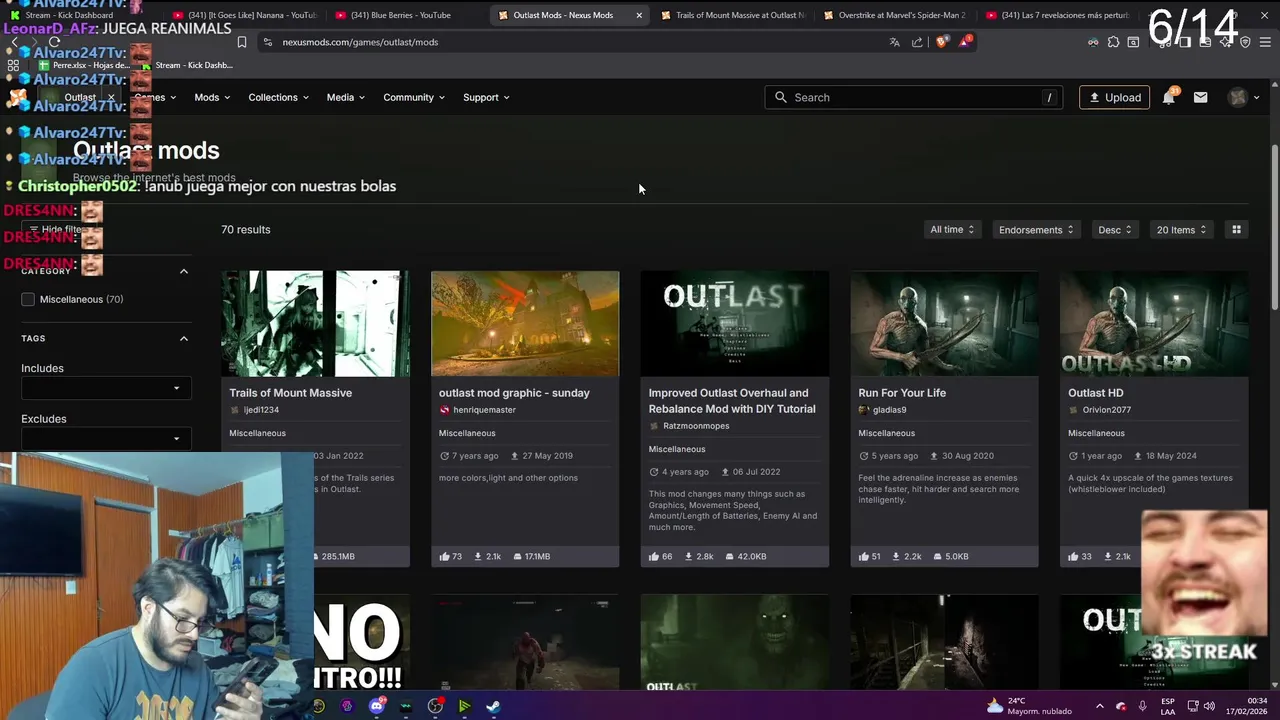1280x720 pixels.
Task: Tick the Miscellaneous category checkbox
Action: pos(28,299)
